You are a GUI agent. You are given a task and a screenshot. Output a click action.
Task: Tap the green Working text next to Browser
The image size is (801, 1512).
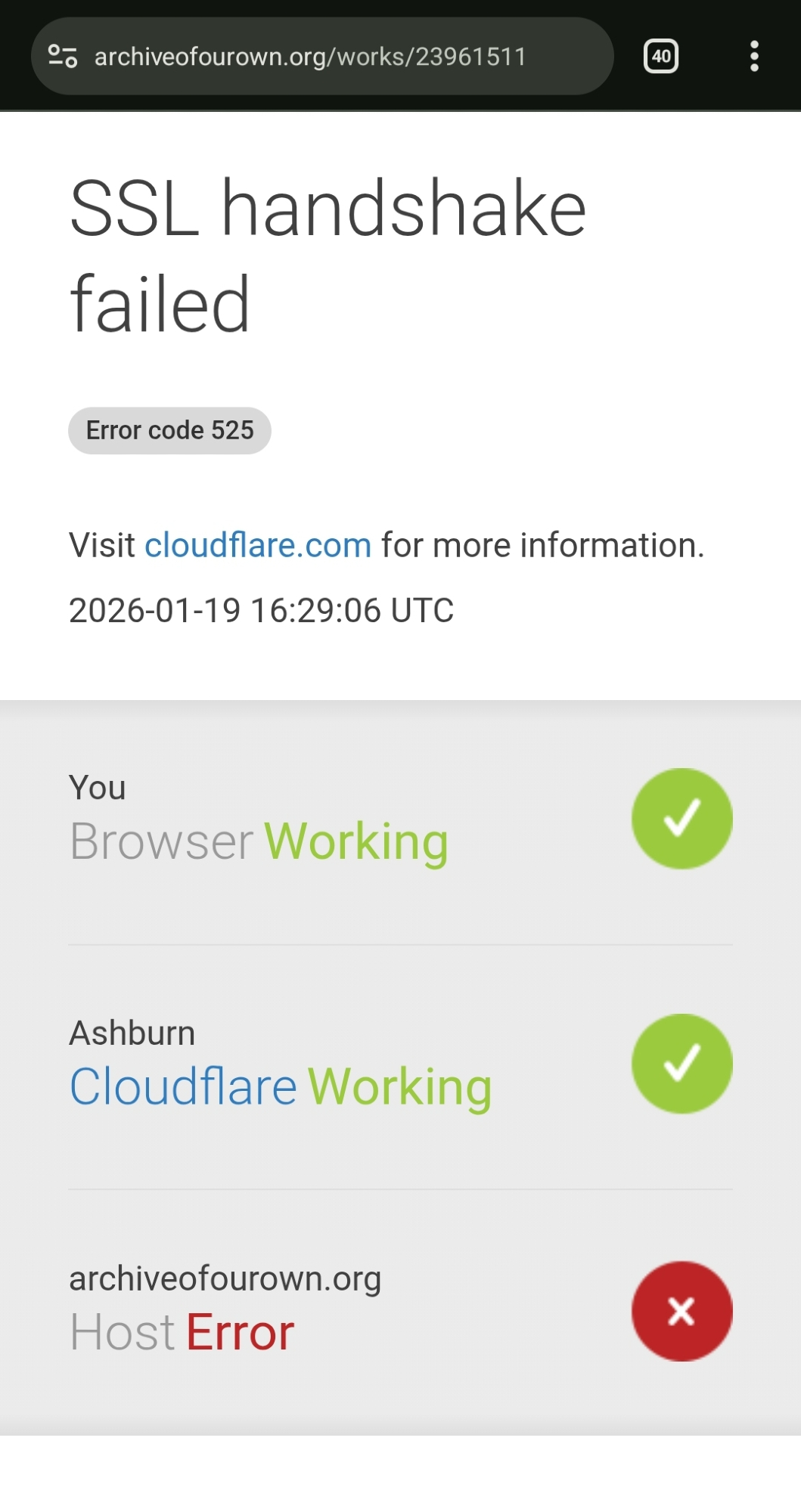click(356, 841)
